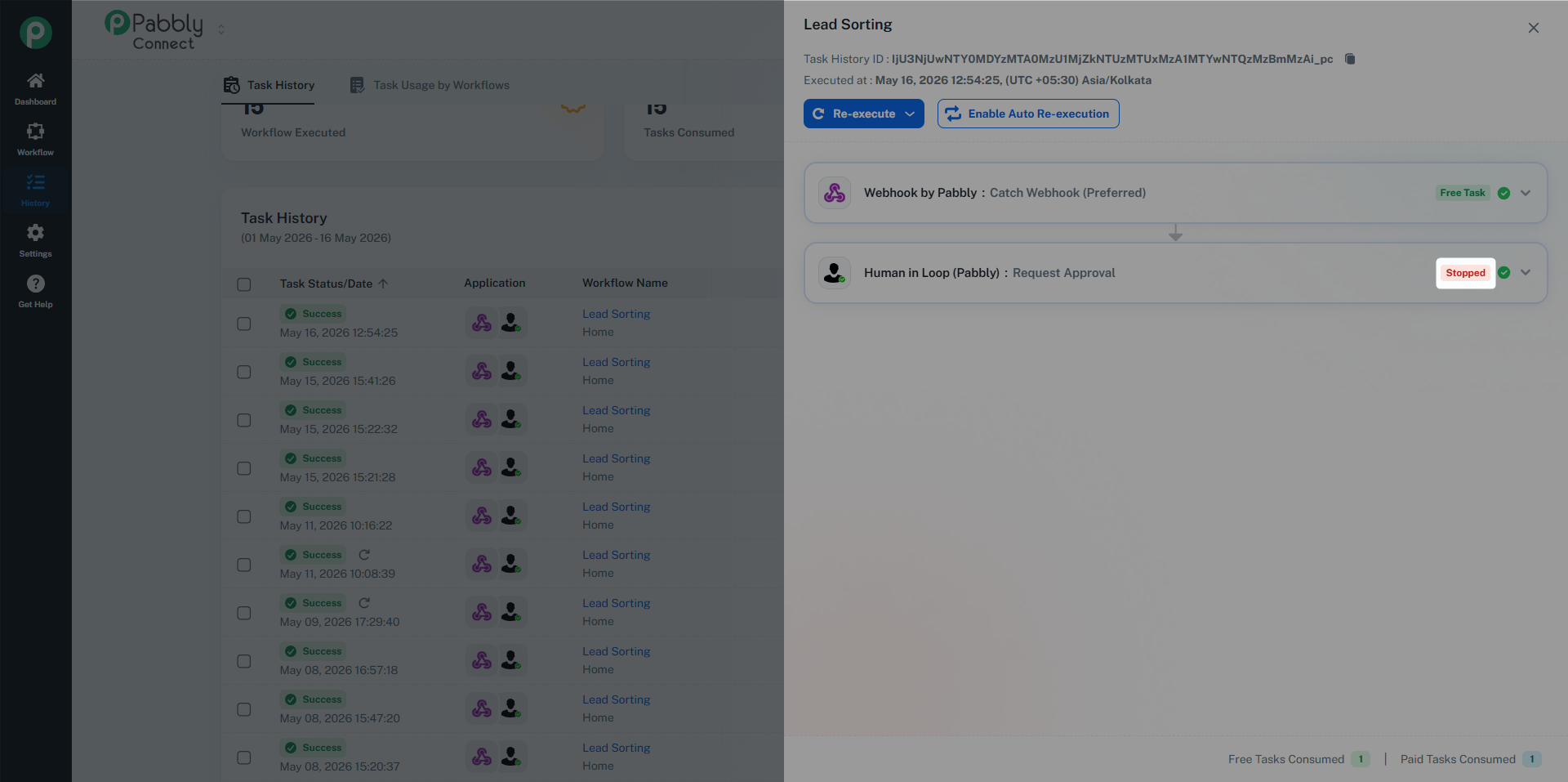Close the Lead Sorting panel
The height and width of the screenshot is (782, 1568).
tap(1534, 28)
